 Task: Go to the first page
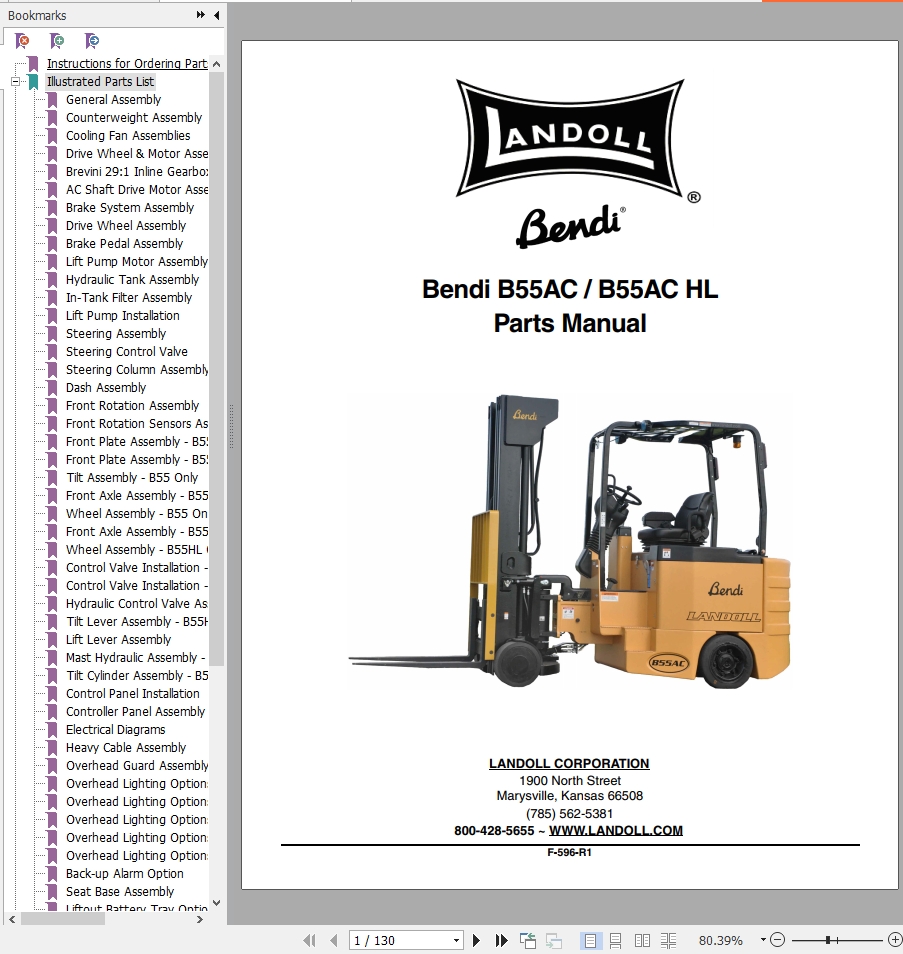pyautogui.click(x=309, y=941)
